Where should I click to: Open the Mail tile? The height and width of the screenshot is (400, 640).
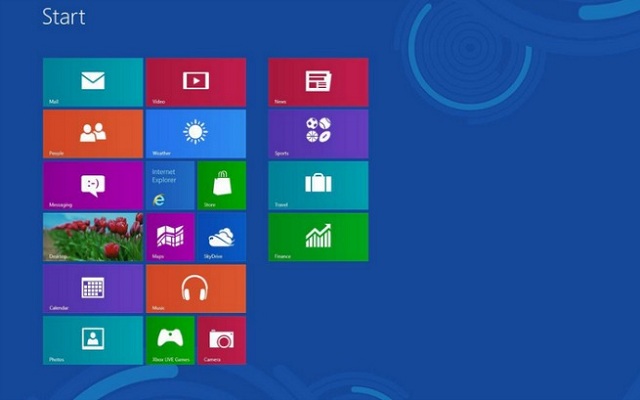click(93, 82)
